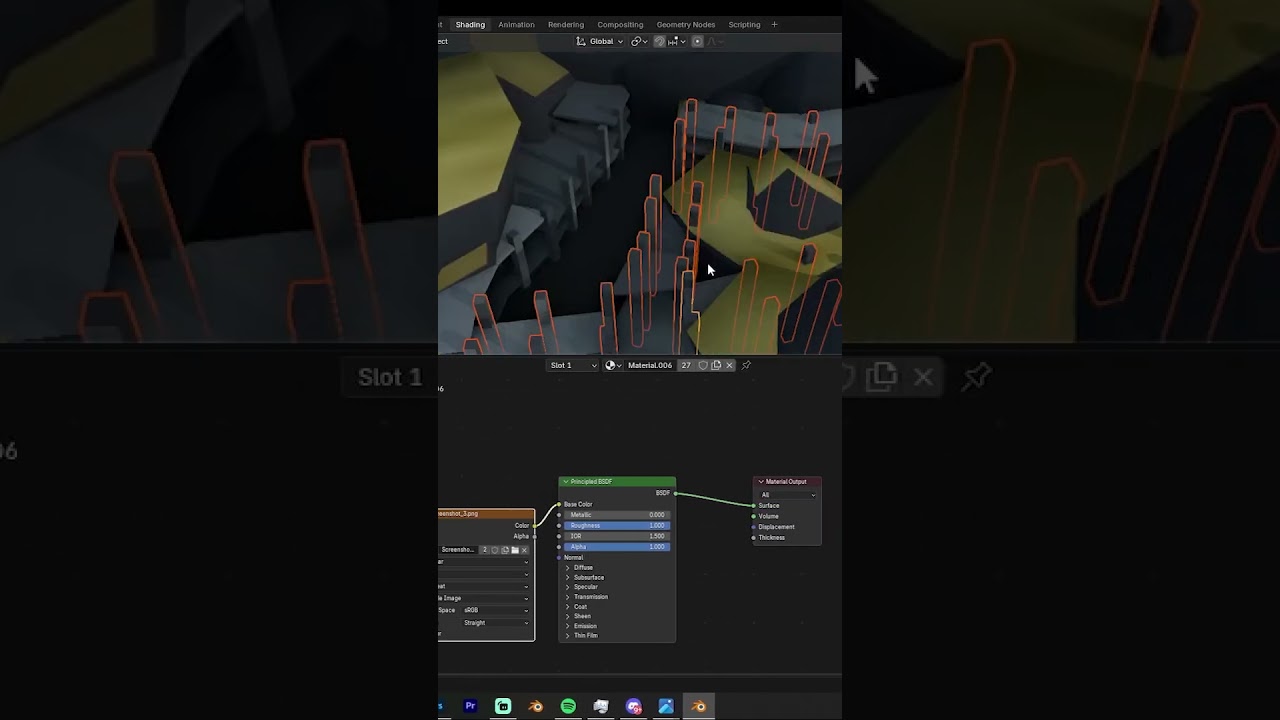Open the green Streamlabs taskbar icon
This screenshot has height=720, width=1280.
(x=503, y=706)
